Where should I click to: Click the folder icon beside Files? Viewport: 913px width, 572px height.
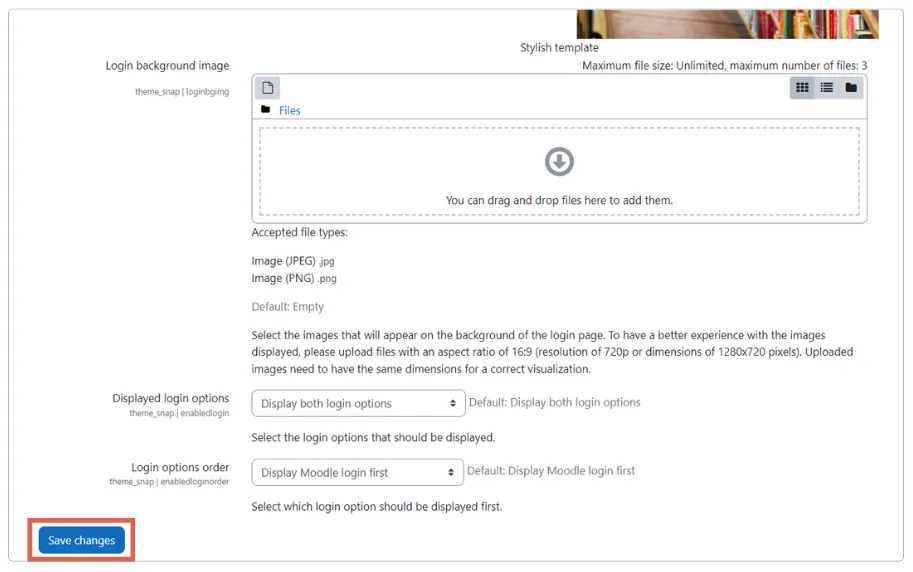tap(266, 110)
